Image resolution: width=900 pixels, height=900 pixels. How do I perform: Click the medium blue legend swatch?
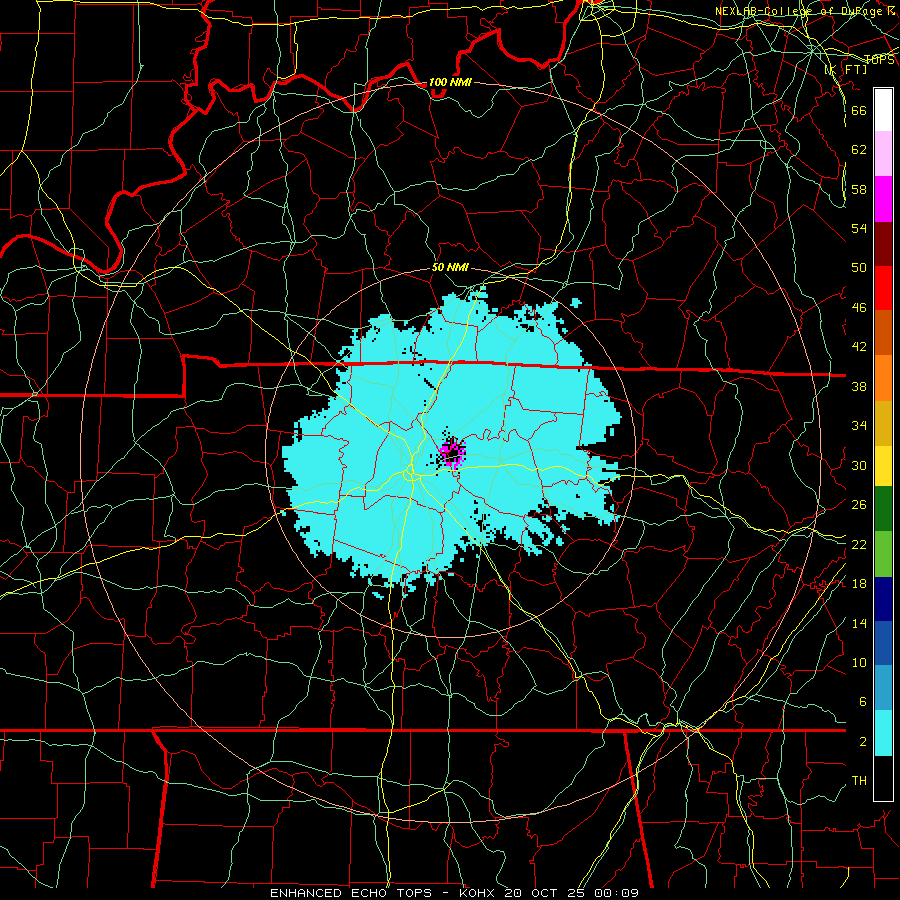pos(883,643)
